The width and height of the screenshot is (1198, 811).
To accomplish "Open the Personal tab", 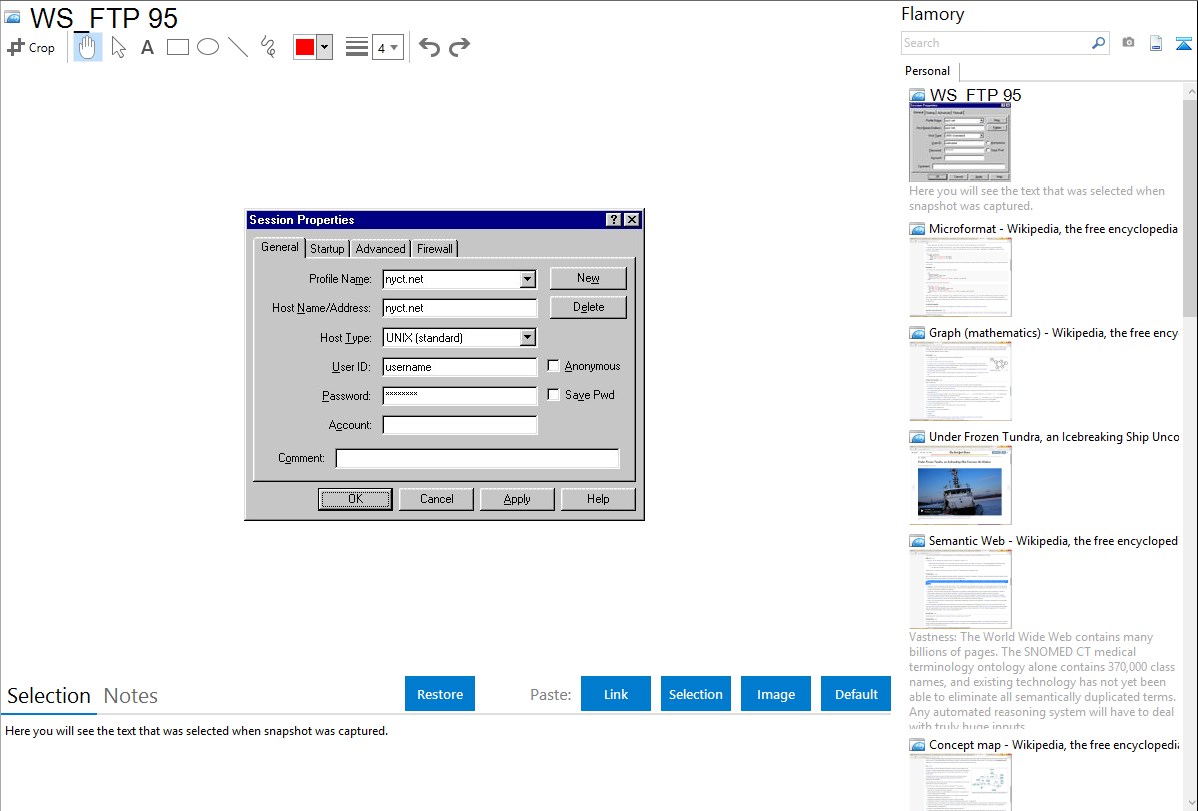I will pos(928,70).
